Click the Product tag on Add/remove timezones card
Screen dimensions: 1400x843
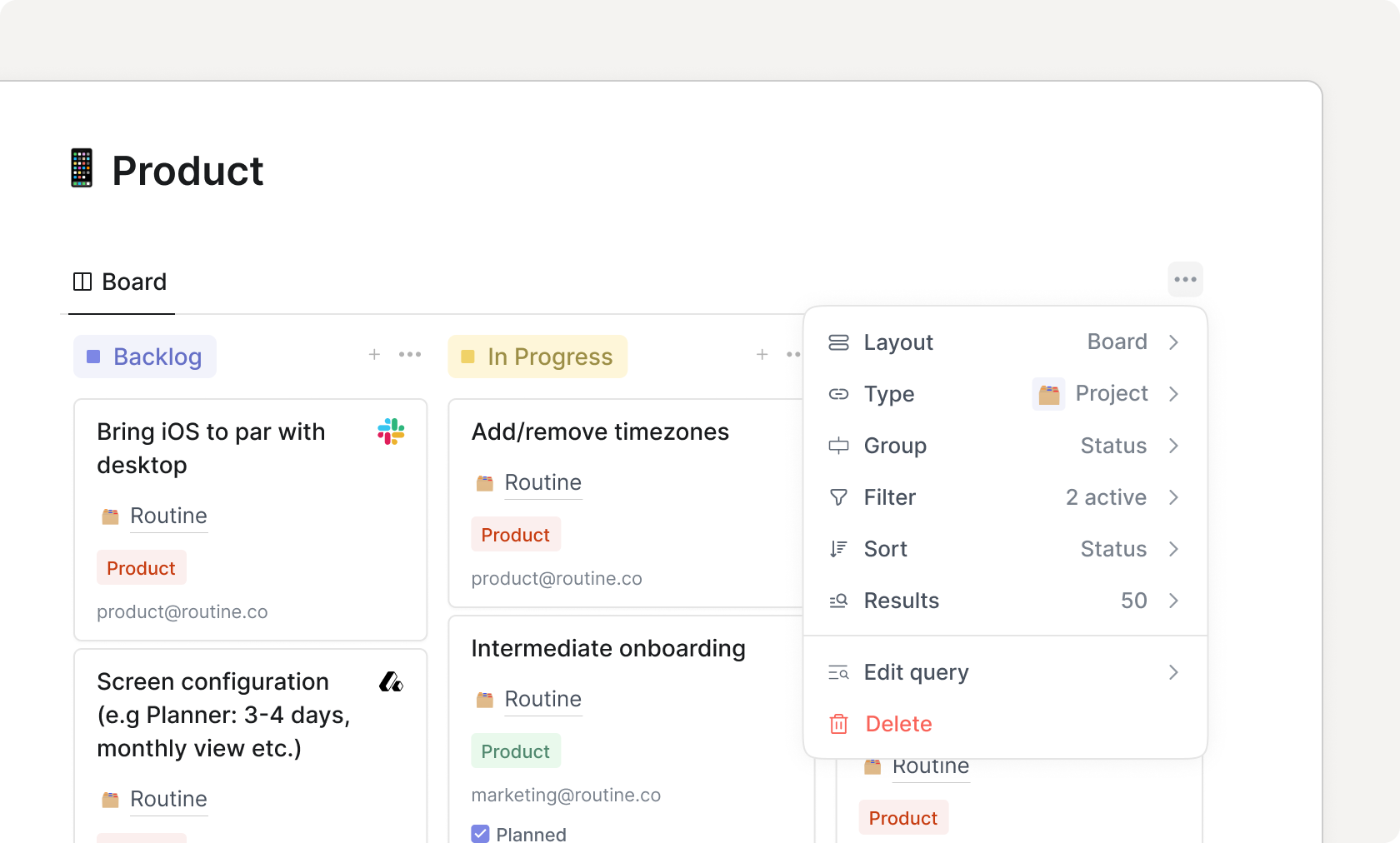516,535
